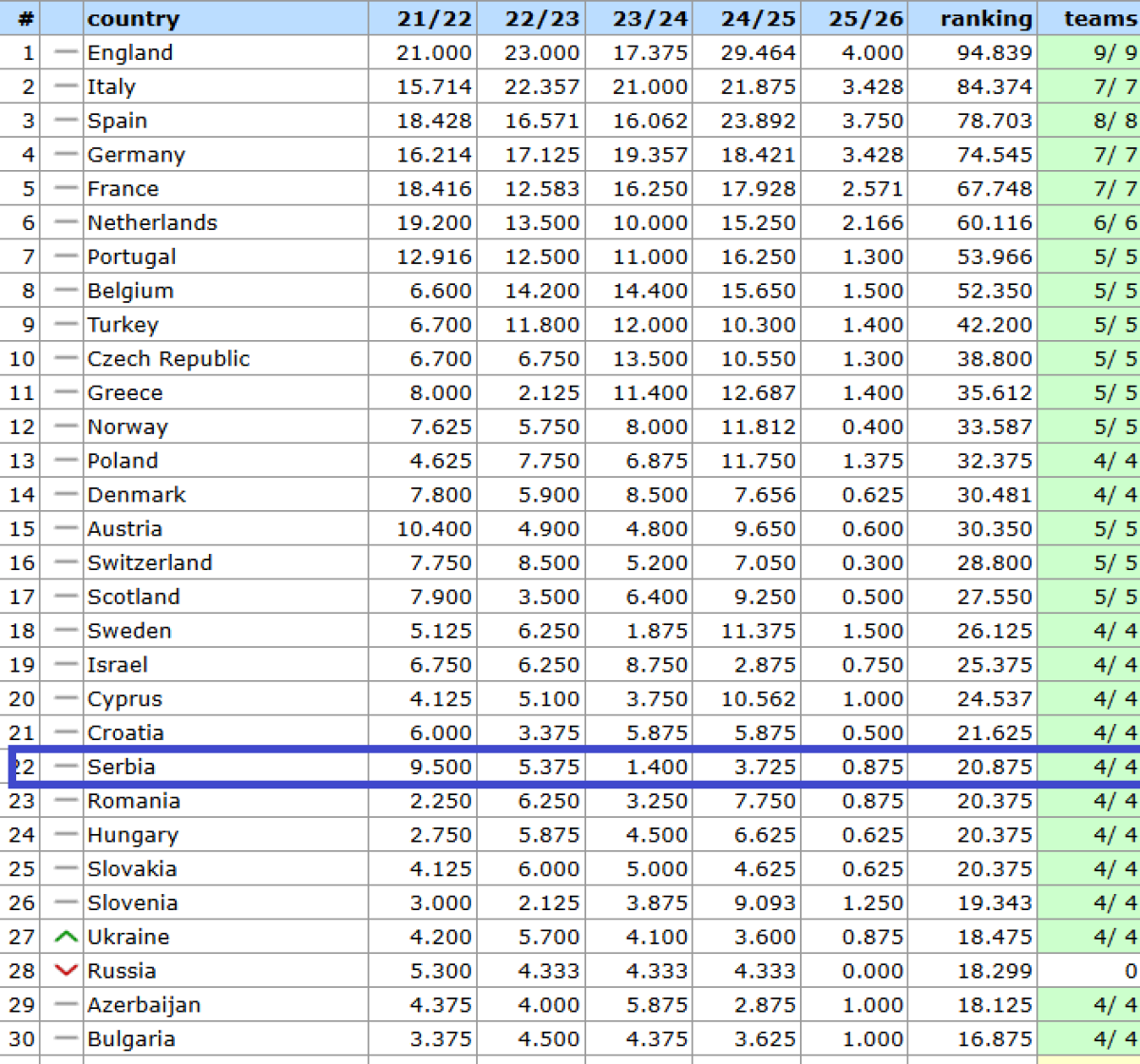Open the Netherlands country link

(x=152, y=223)
